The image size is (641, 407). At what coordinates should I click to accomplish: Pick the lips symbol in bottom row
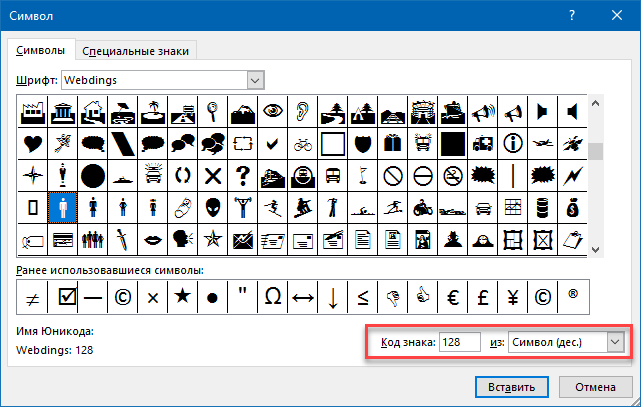click(153, 240)
